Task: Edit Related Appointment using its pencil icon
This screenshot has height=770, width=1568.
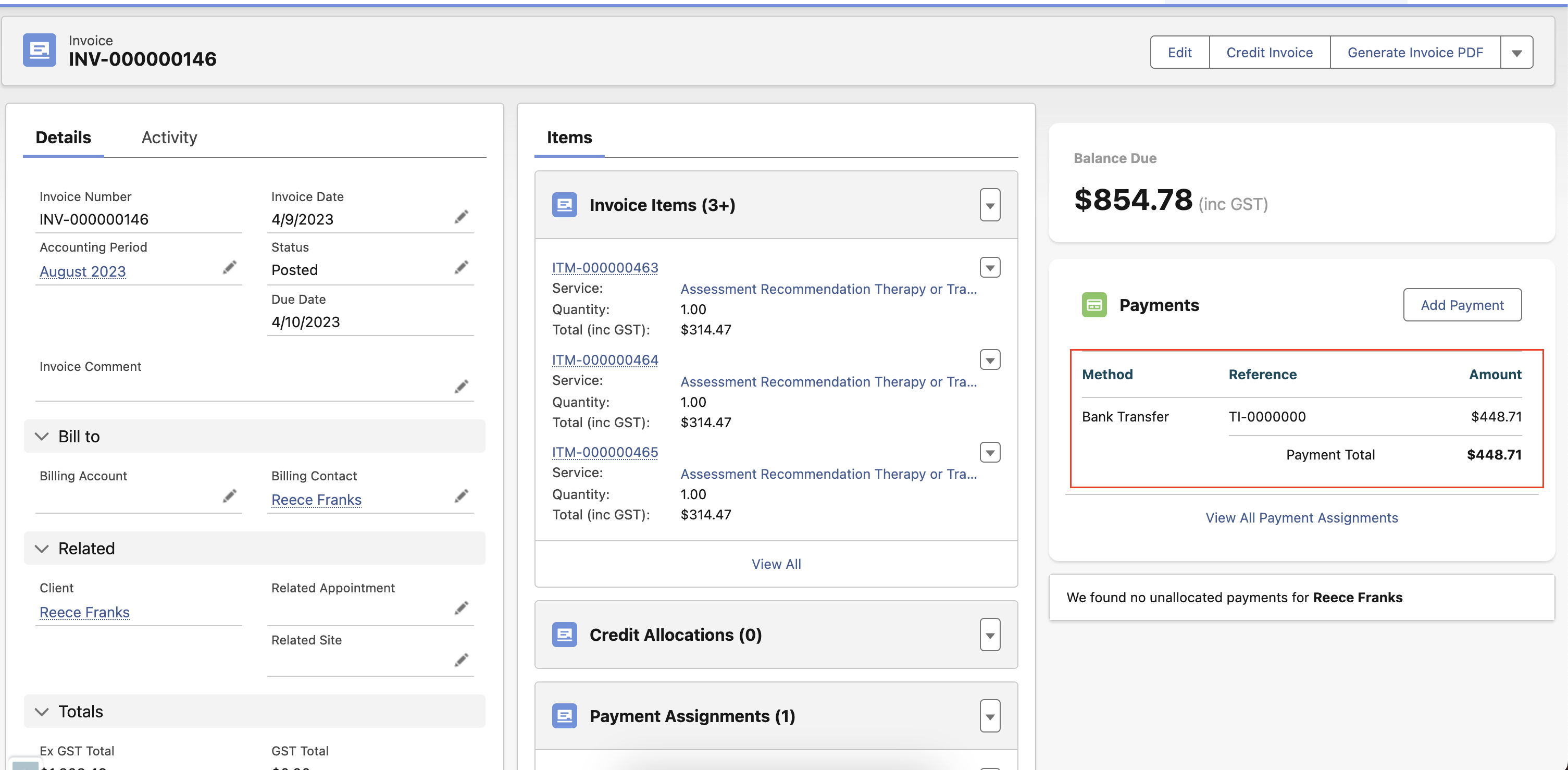Action: [x=462, y=607]
